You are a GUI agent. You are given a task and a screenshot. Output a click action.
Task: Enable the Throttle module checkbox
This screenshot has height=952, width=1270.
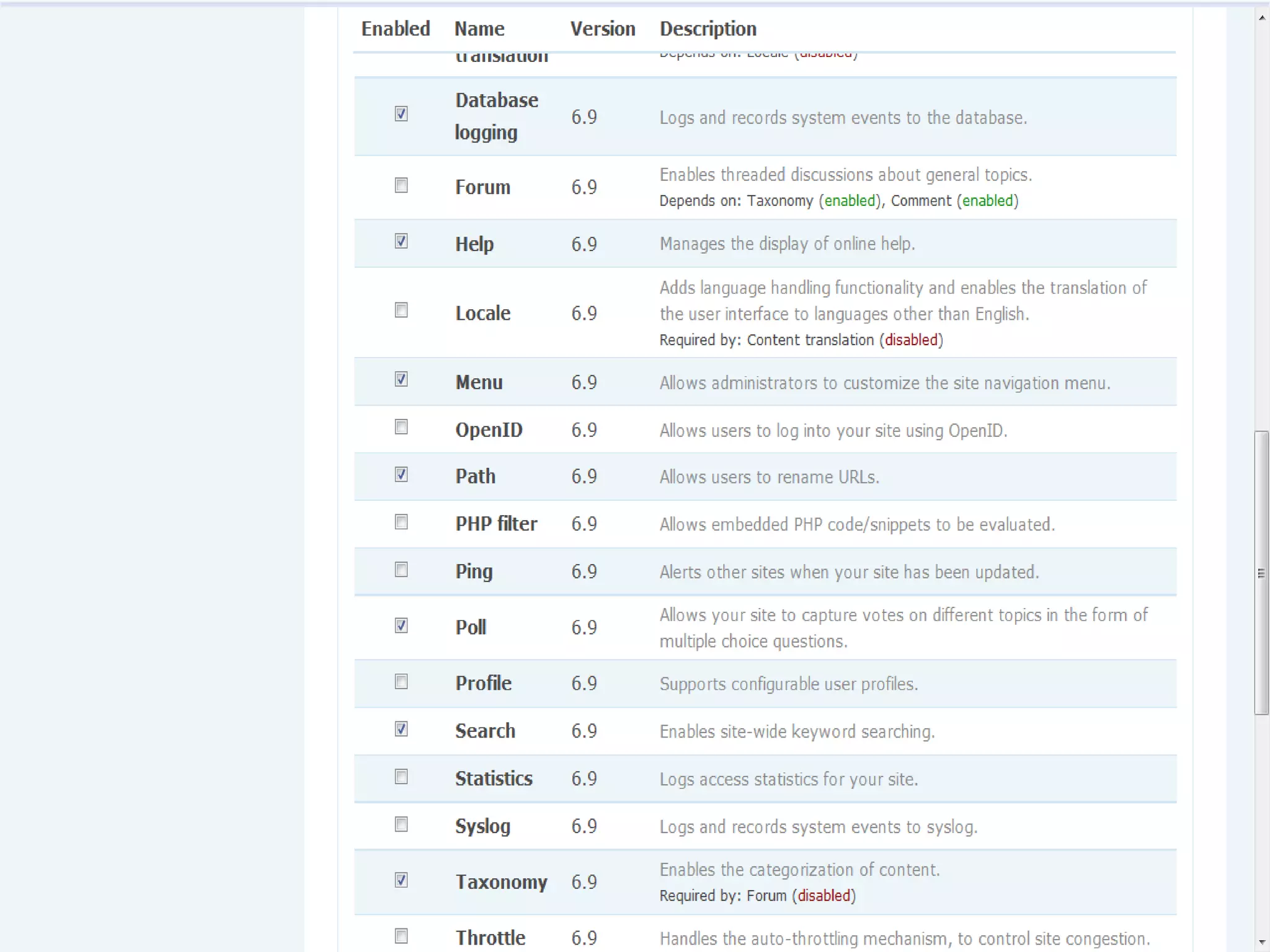401,936
